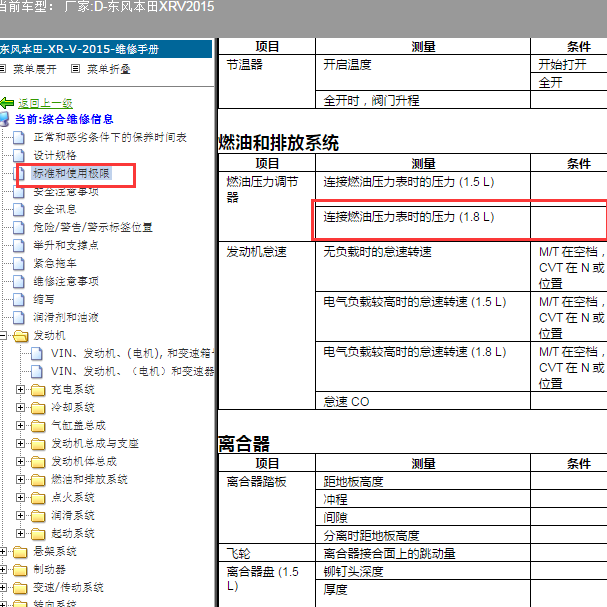Click the 菜单折叠 button
The image size is (607, 607).
coord(109,69)
